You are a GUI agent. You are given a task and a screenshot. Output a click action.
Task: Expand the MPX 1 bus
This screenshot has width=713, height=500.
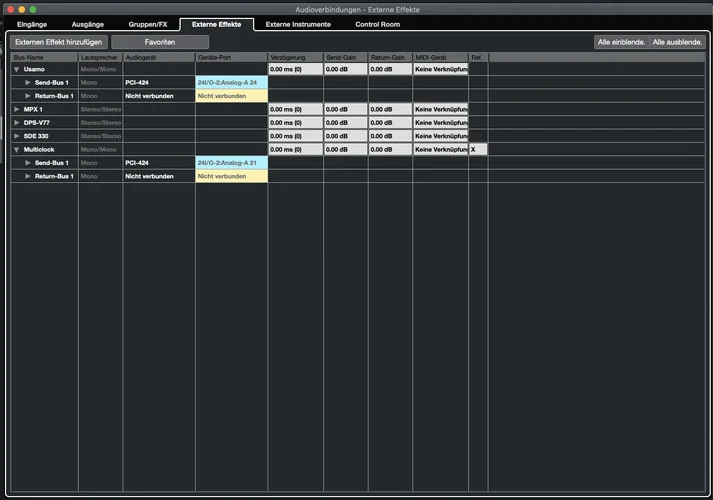pos(16,109)
